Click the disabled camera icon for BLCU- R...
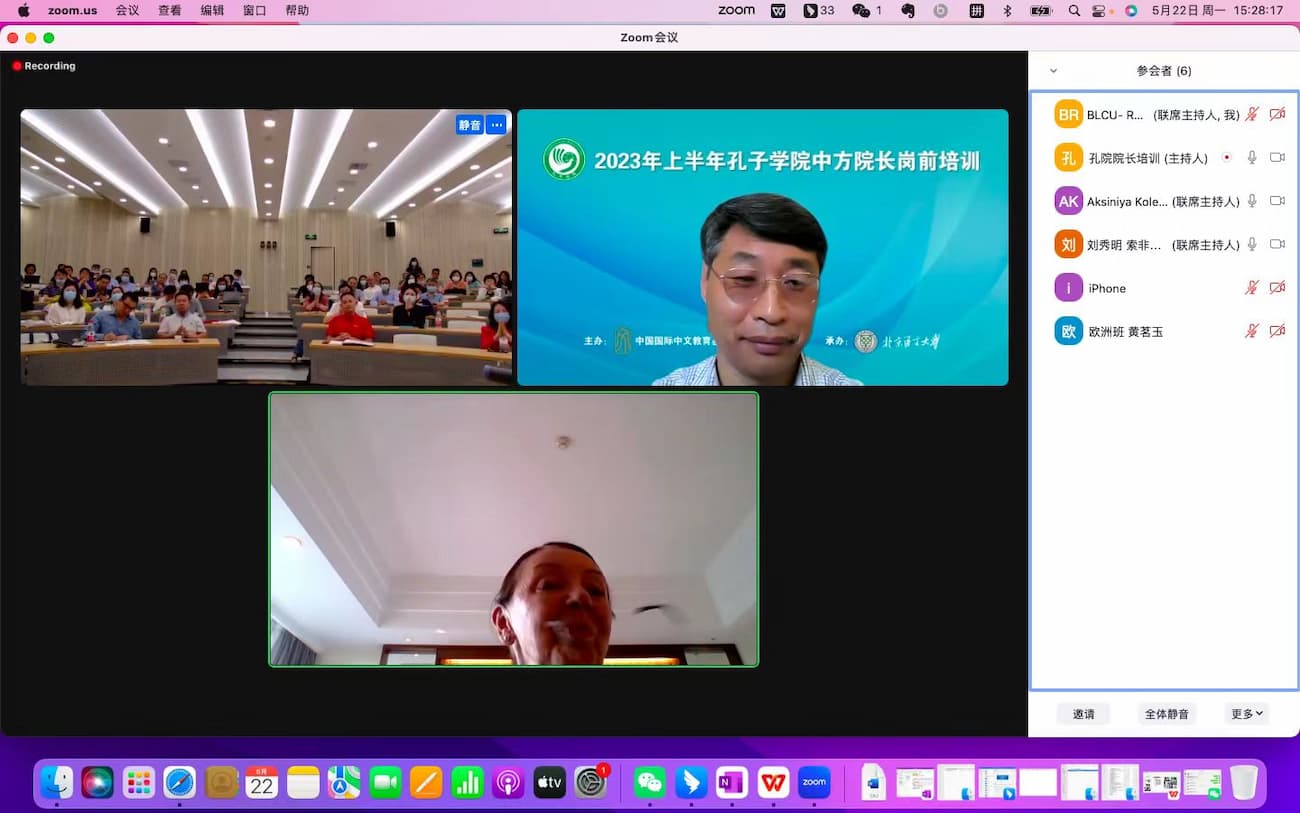This screenshot has height=813, width=1300. coord(1277,115)
